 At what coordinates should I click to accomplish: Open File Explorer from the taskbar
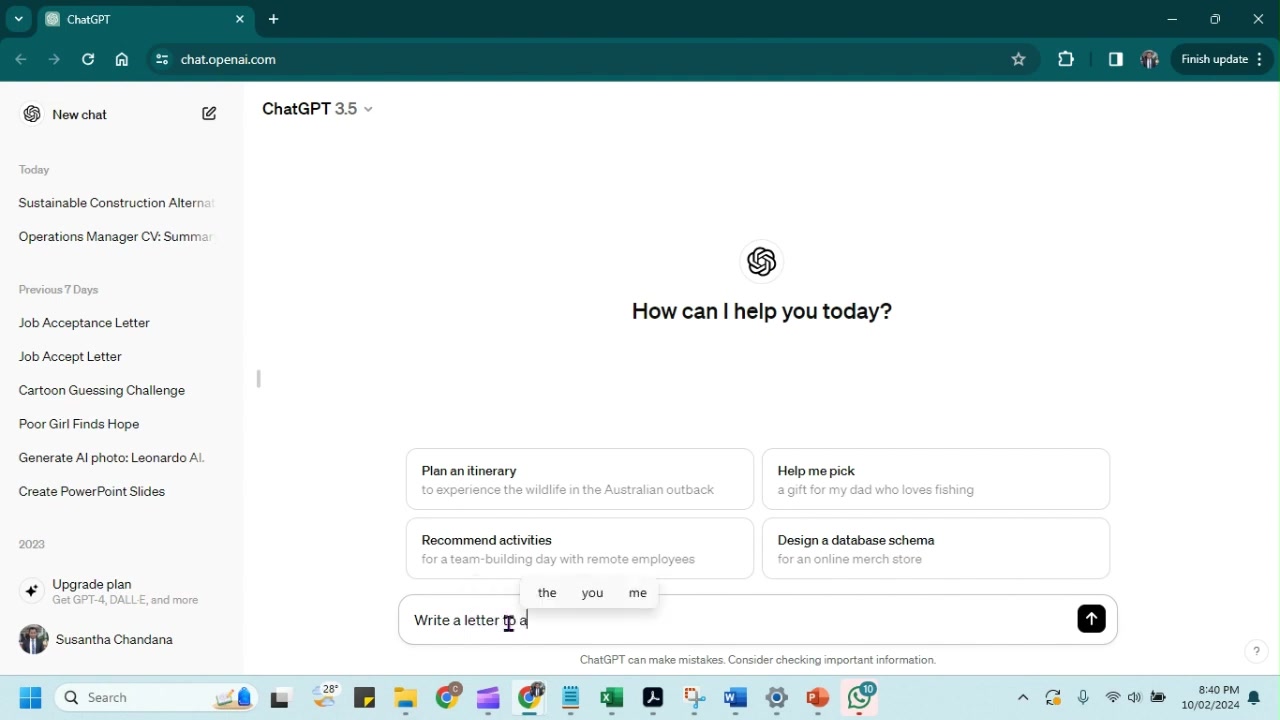pos(405,697)
